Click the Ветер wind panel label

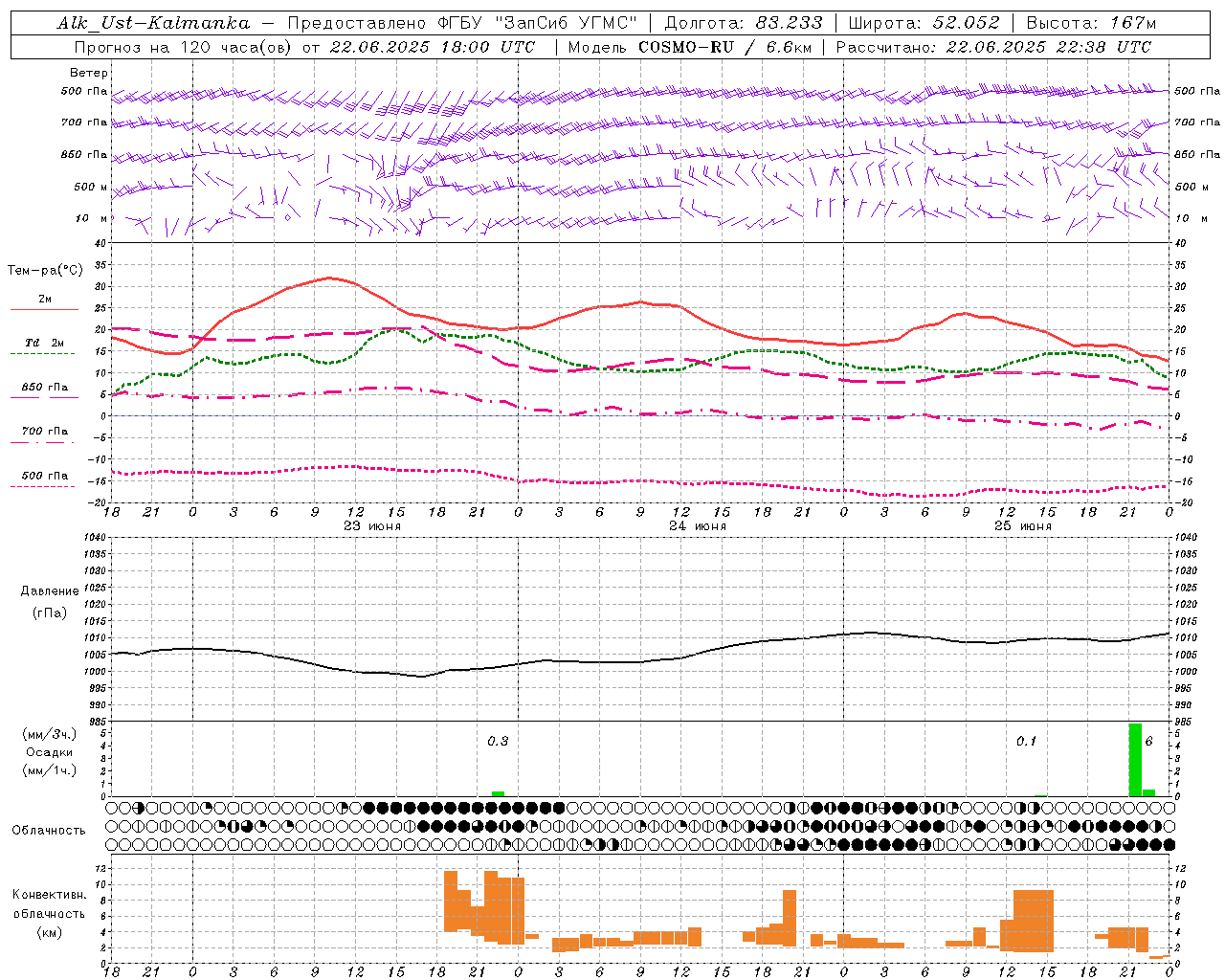tap(89, 73)
